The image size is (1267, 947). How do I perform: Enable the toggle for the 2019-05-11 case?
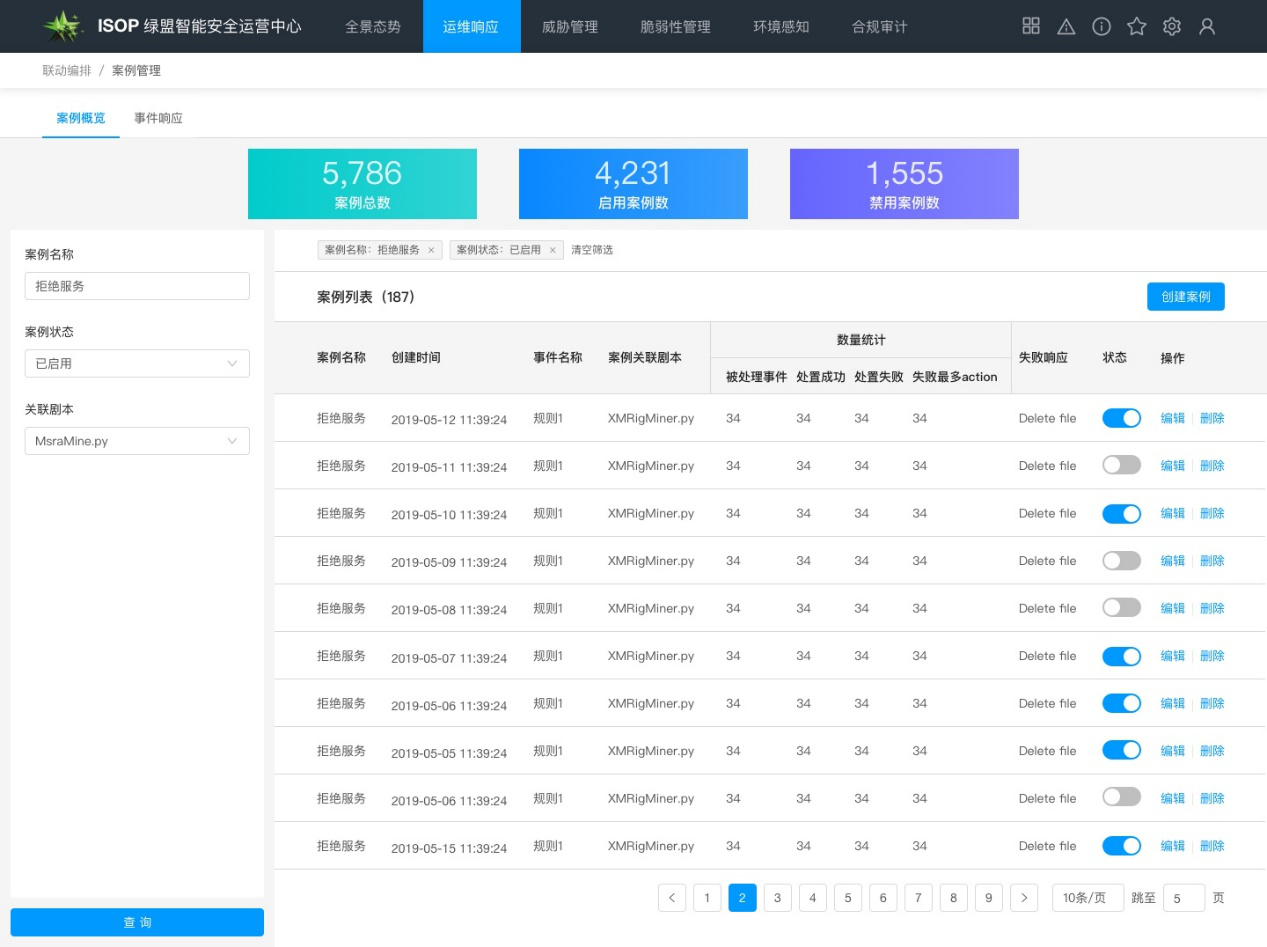point(1121,465)
